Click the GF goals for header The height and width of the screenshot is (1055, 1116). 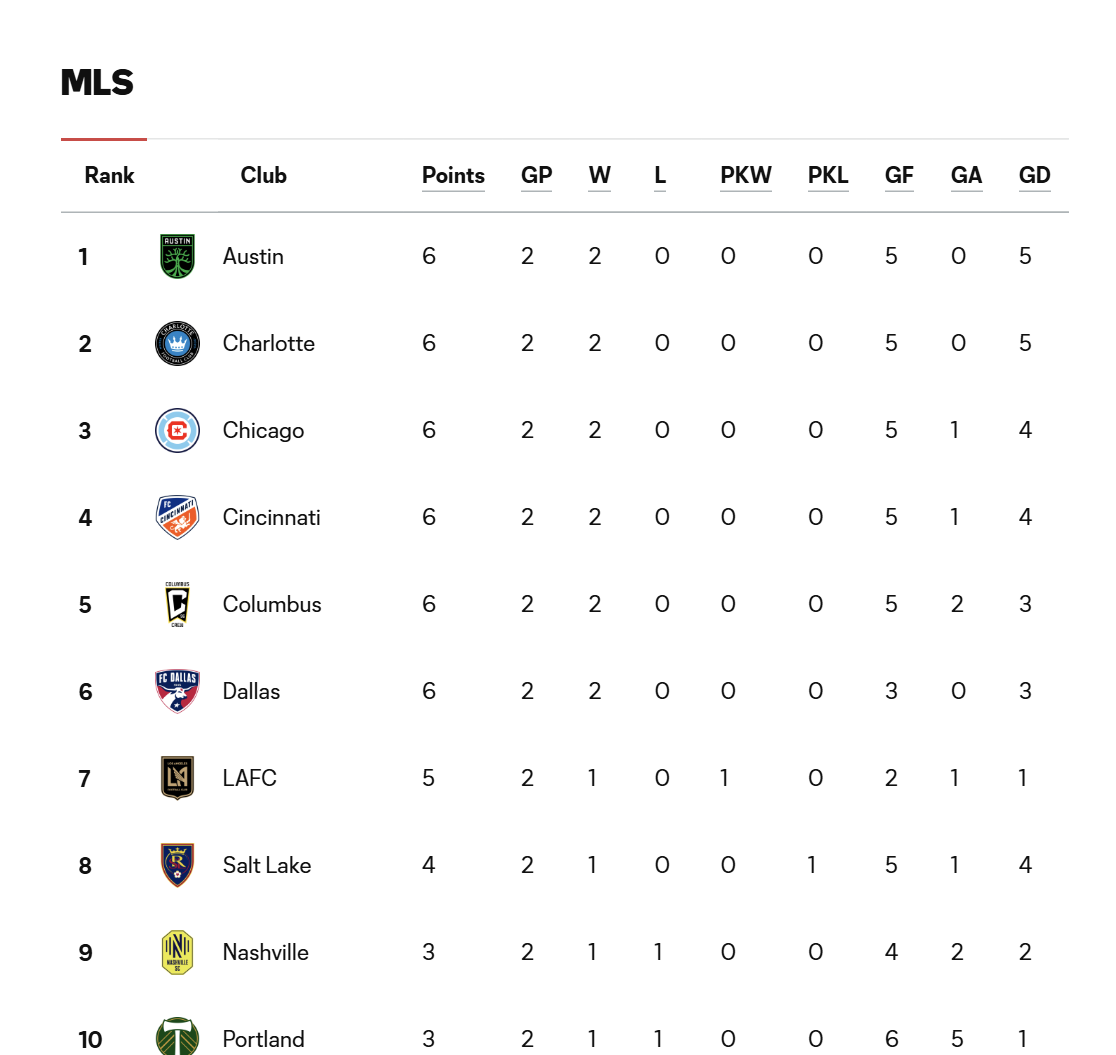tap(899, 175)
